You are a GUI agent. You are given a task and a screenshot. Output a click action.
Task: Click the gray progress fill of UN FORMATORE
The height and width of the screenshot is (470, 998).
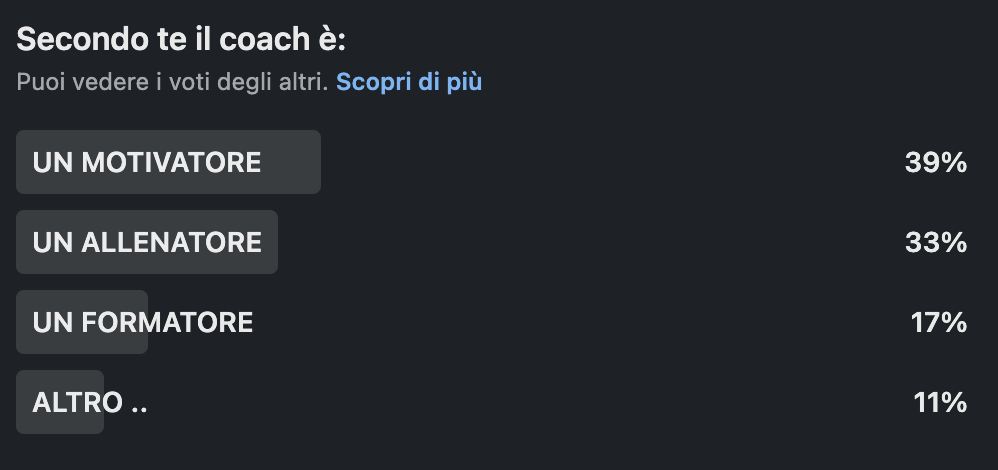[x=81, y=322]
